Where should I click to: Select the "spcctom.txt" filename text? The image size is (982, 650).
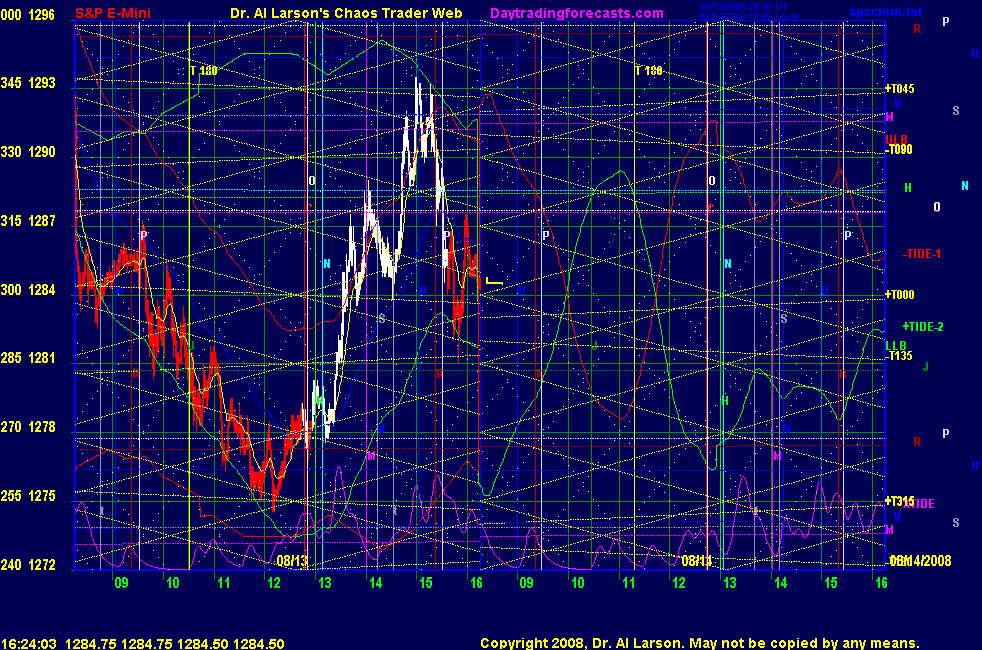pyautogui.click(x=886, y=11)
